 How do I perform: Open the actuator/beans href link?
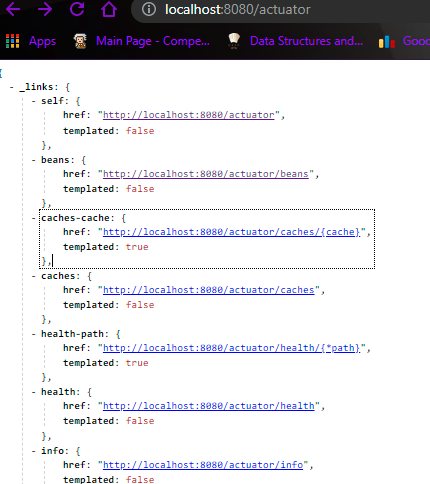click(206, 174)
